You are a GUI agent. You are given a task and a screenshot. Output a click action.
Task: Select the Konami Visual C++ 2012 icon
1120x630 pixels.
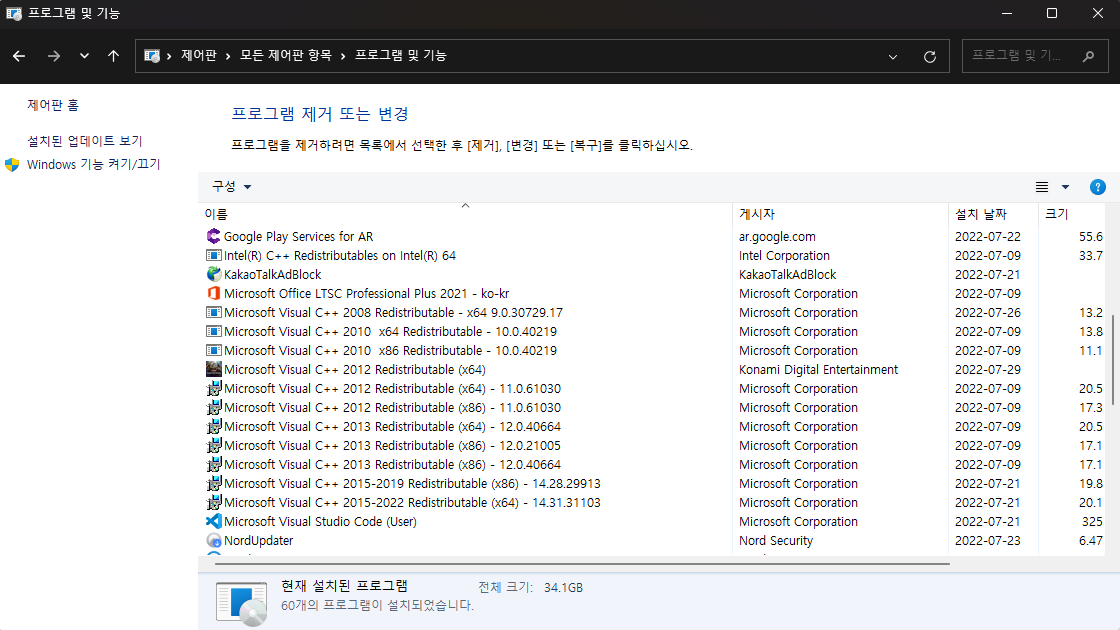[x=214, y=369]
